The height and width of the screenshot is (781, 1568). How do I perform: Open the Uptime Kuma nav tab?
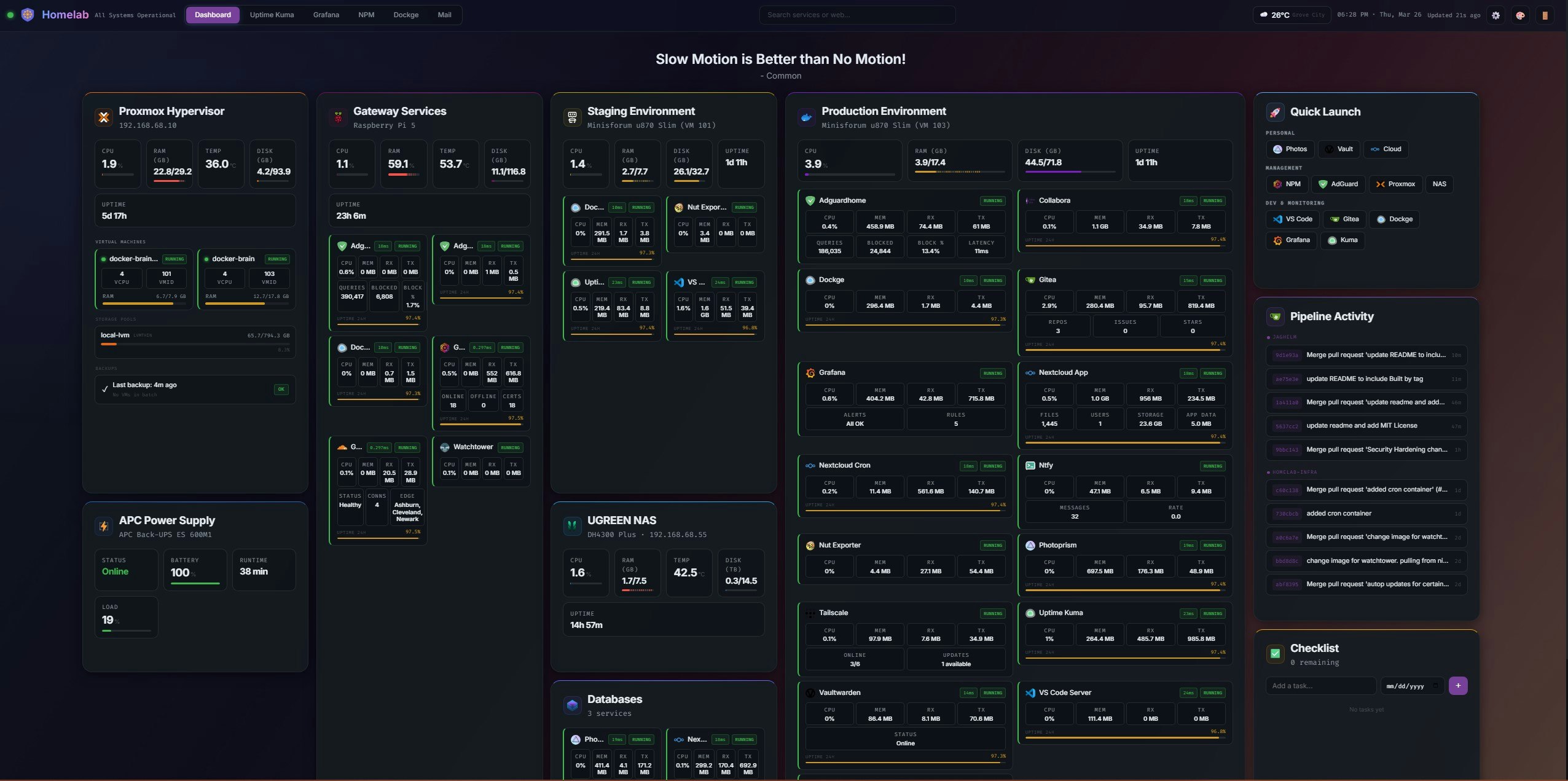[272, 15]
